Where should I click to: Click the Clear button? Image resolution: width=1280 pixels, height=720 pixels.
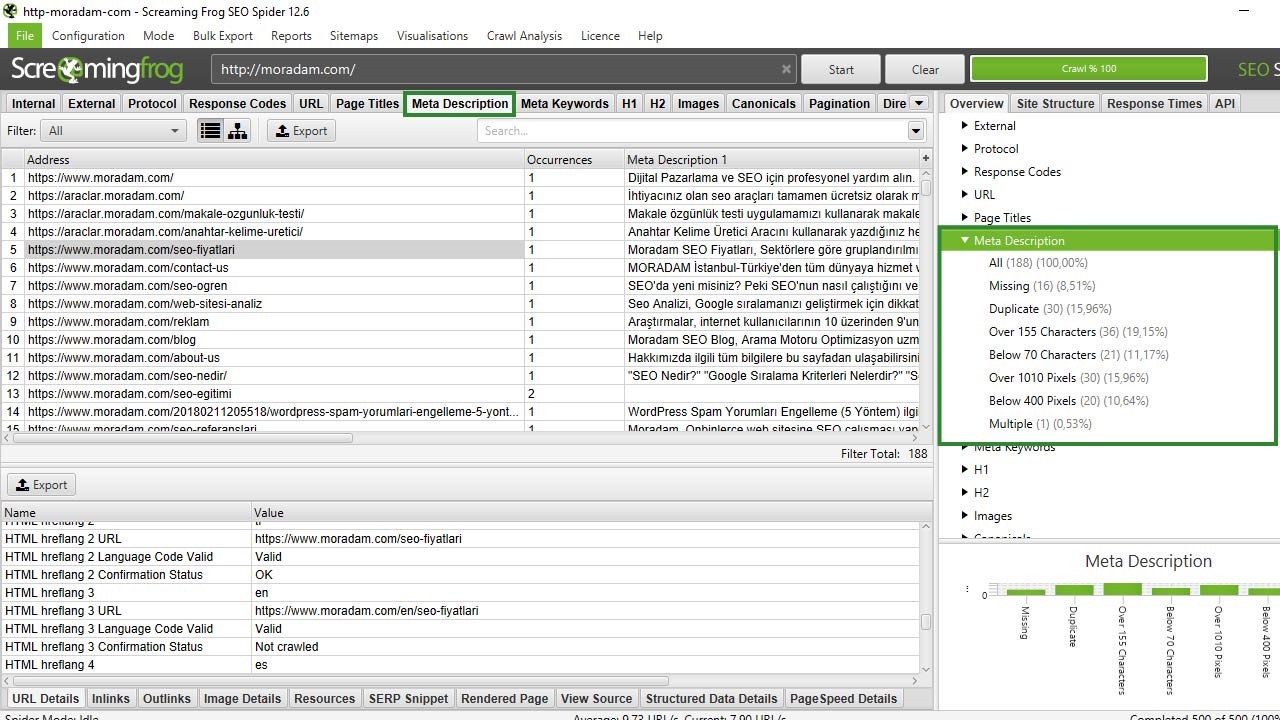click(925, 69)
